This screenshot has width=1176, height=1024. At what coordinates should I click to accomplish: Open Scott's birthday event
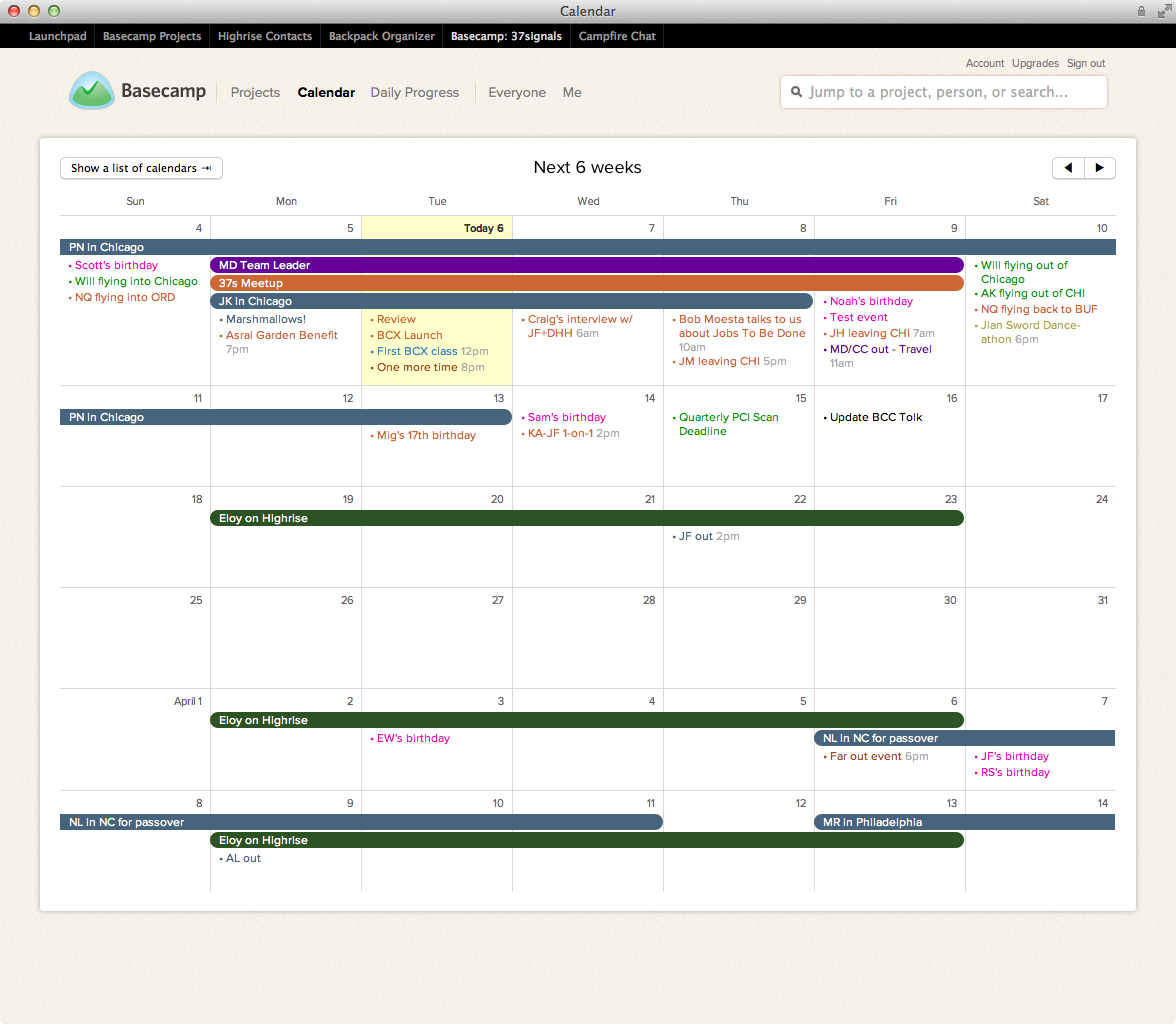pyautogui.click(x=116, y=265)
